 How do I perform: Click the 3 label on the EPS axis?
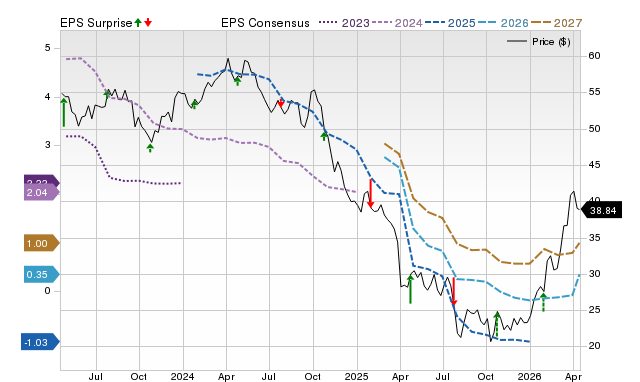point(48,145)
